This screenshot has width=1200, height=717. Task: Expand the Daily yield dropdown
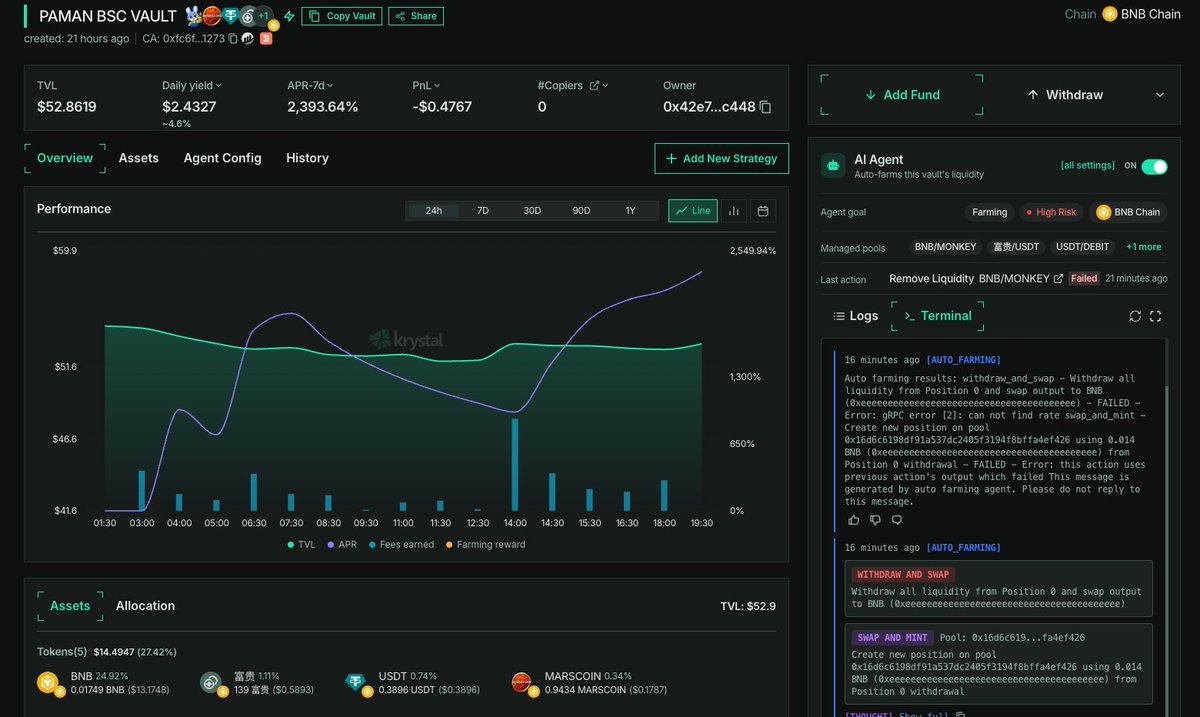pyautogui.click(x=218, y=86)
